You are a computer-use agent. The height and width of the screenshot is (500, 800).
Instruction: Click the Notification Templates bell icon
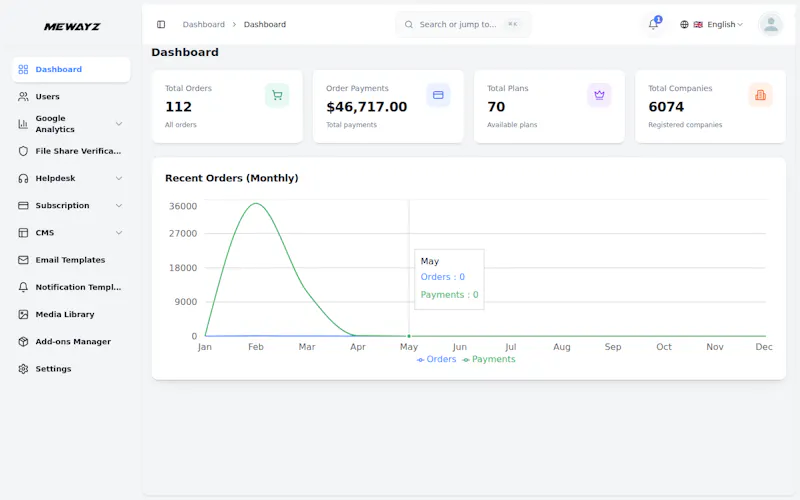click(23, 287)
